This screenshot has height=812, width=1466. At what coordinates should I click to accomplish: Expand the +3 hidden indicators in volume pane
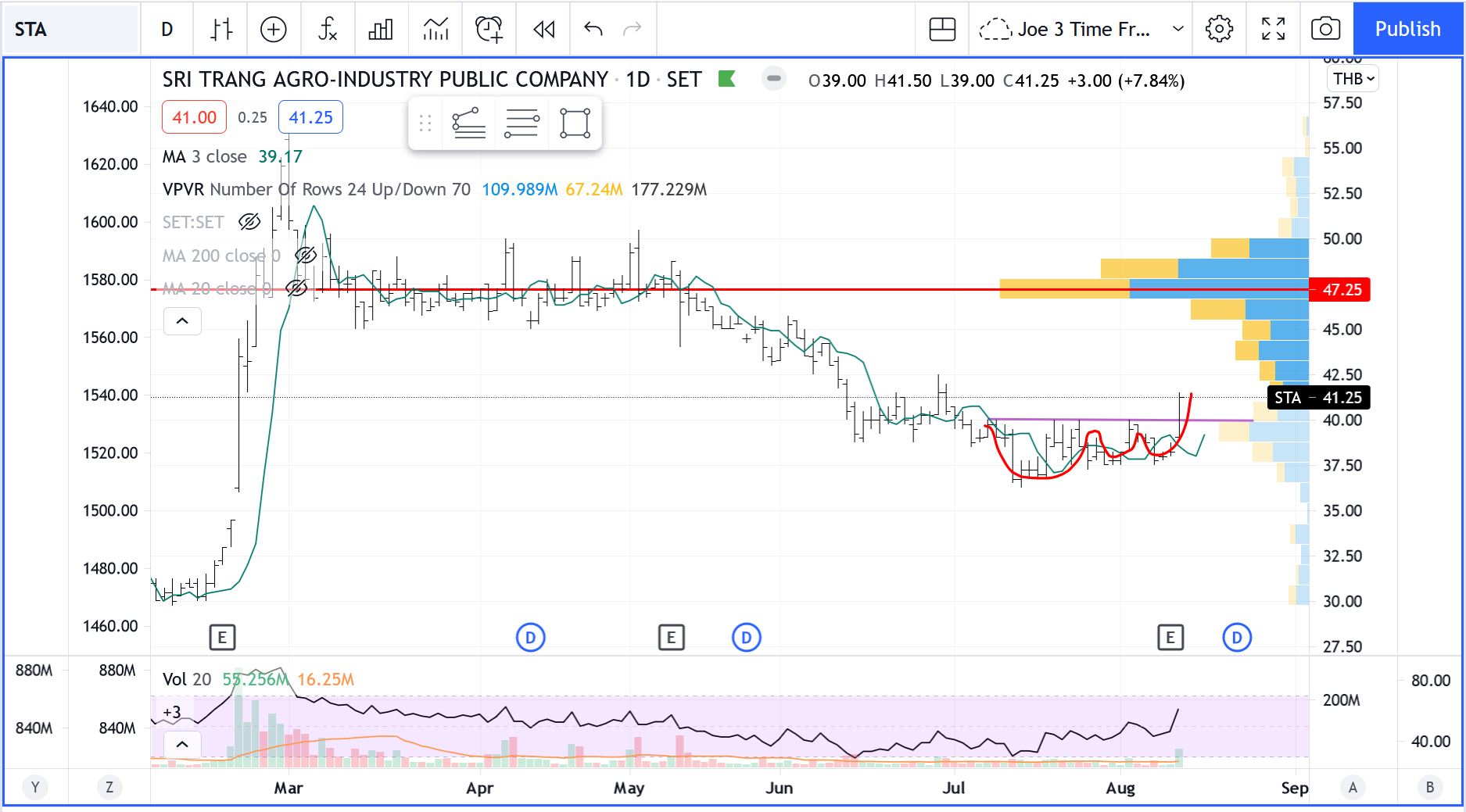coord(172,712)
